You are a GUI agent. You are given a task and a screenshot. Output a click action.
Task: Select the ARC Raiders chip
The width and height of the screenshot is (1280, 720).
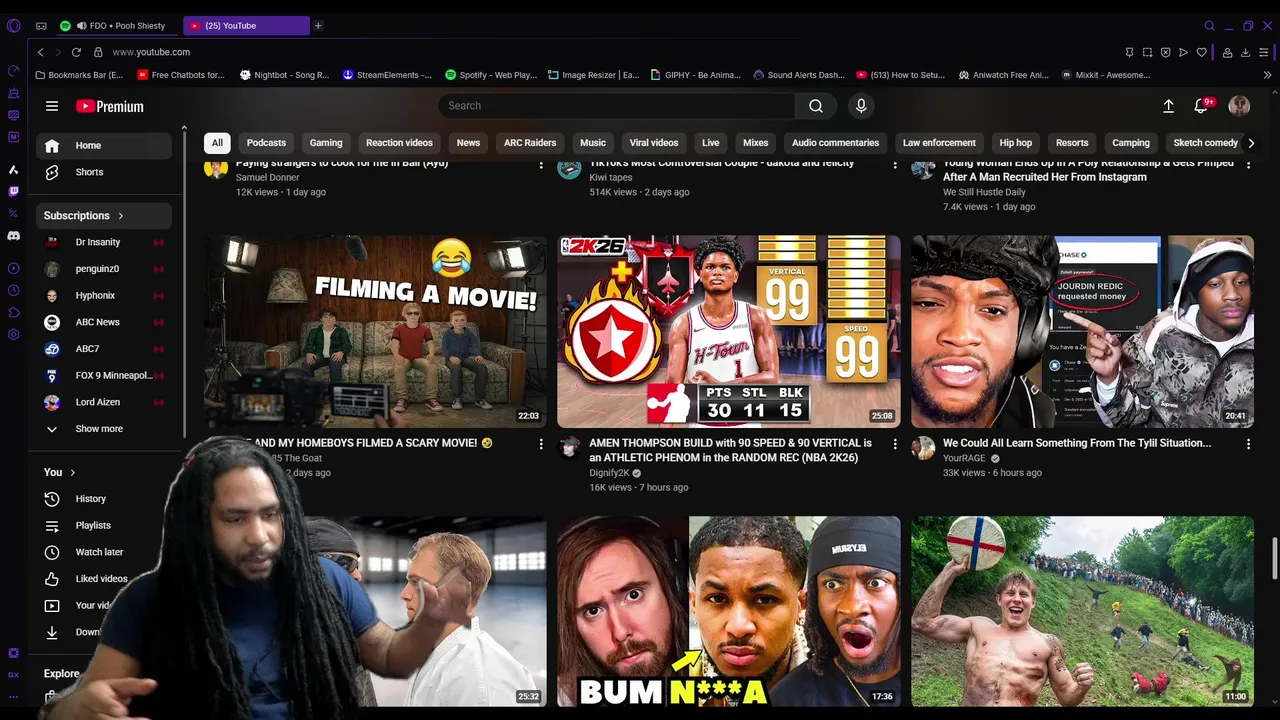tap(530, 143)
